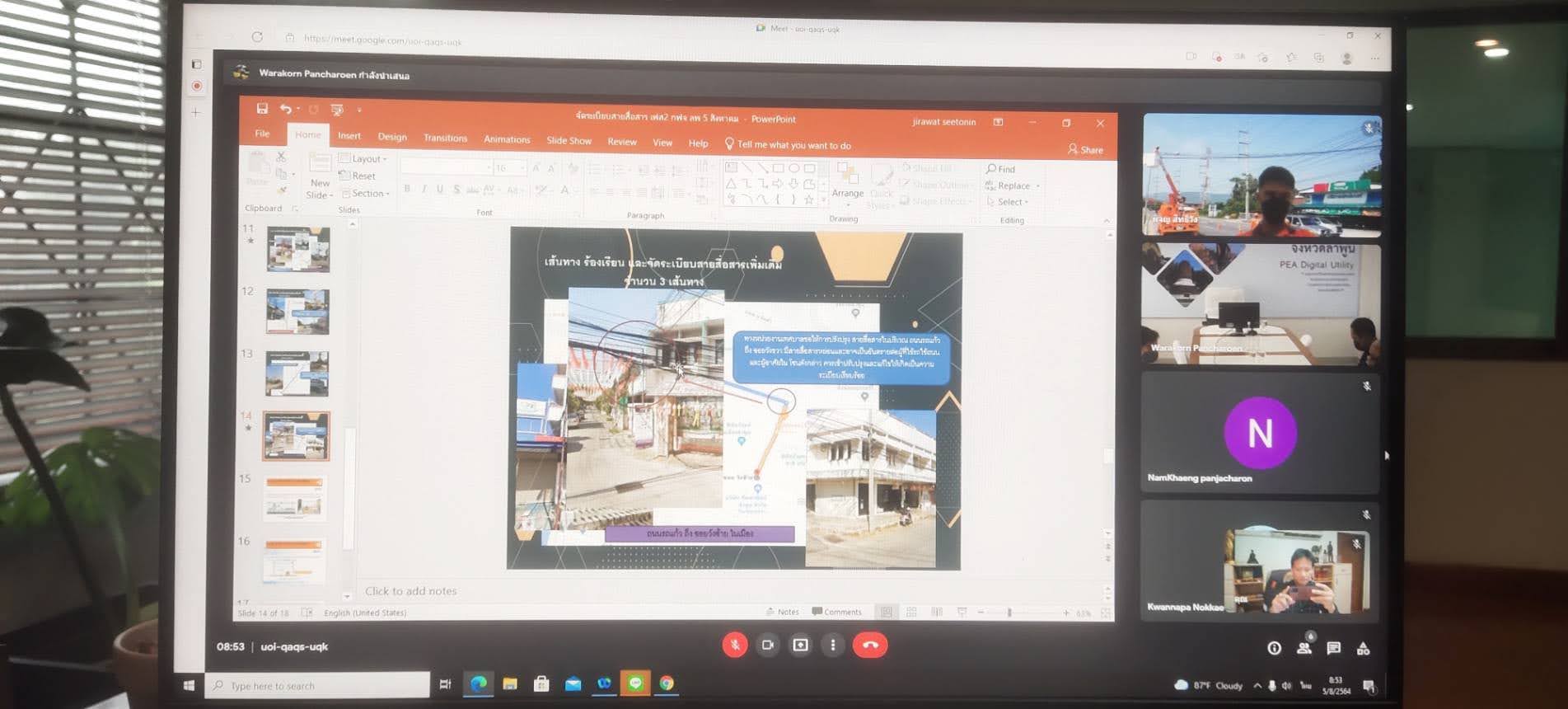Image resolution: width=1568 pixels, height=709 pixels.
Task: Click the zoom in plus button
Action: click(1066, 613)
